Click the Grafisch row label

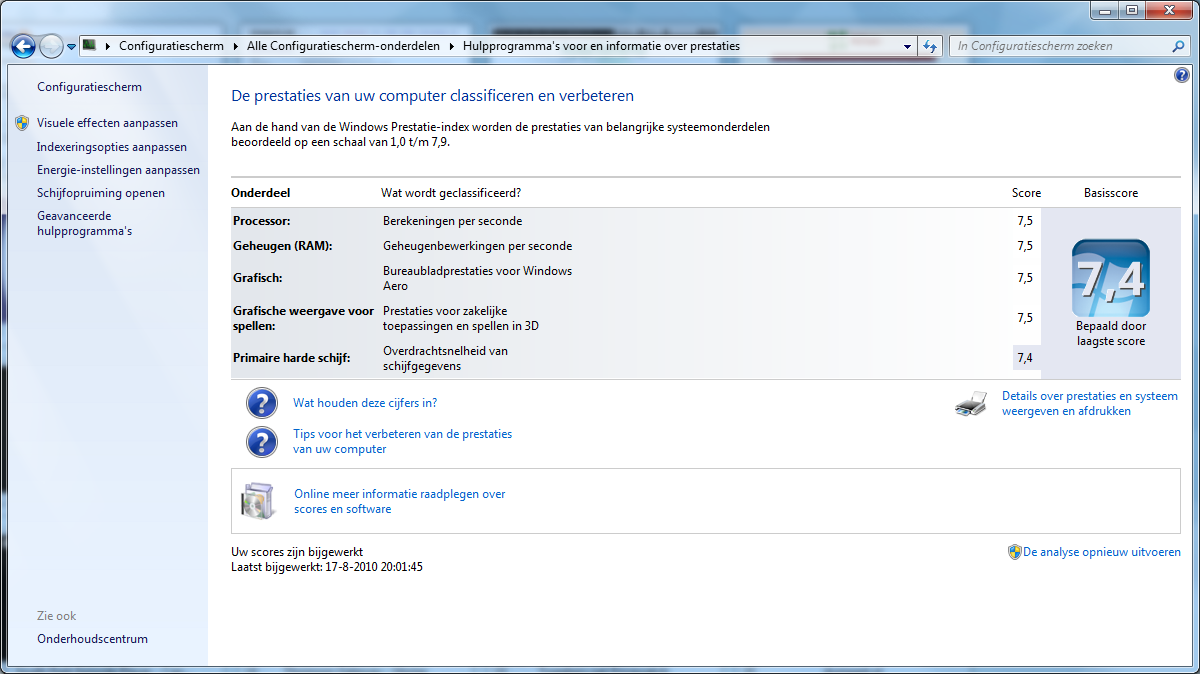click(x=258, y=277)
